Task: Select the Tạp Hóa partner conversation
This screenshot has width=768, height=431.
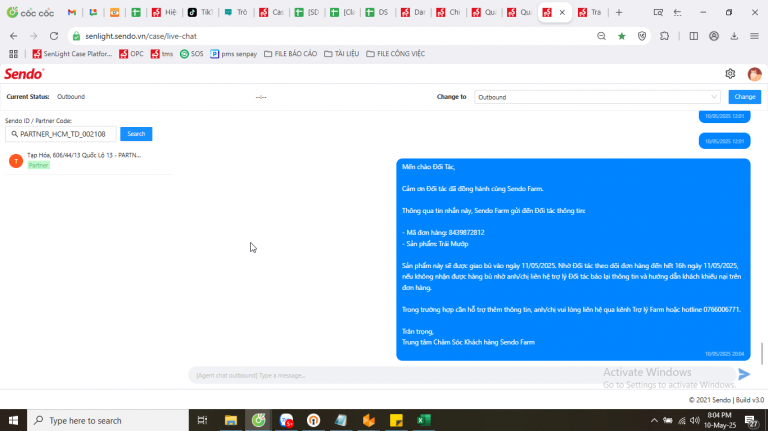Action: [89, 160]
